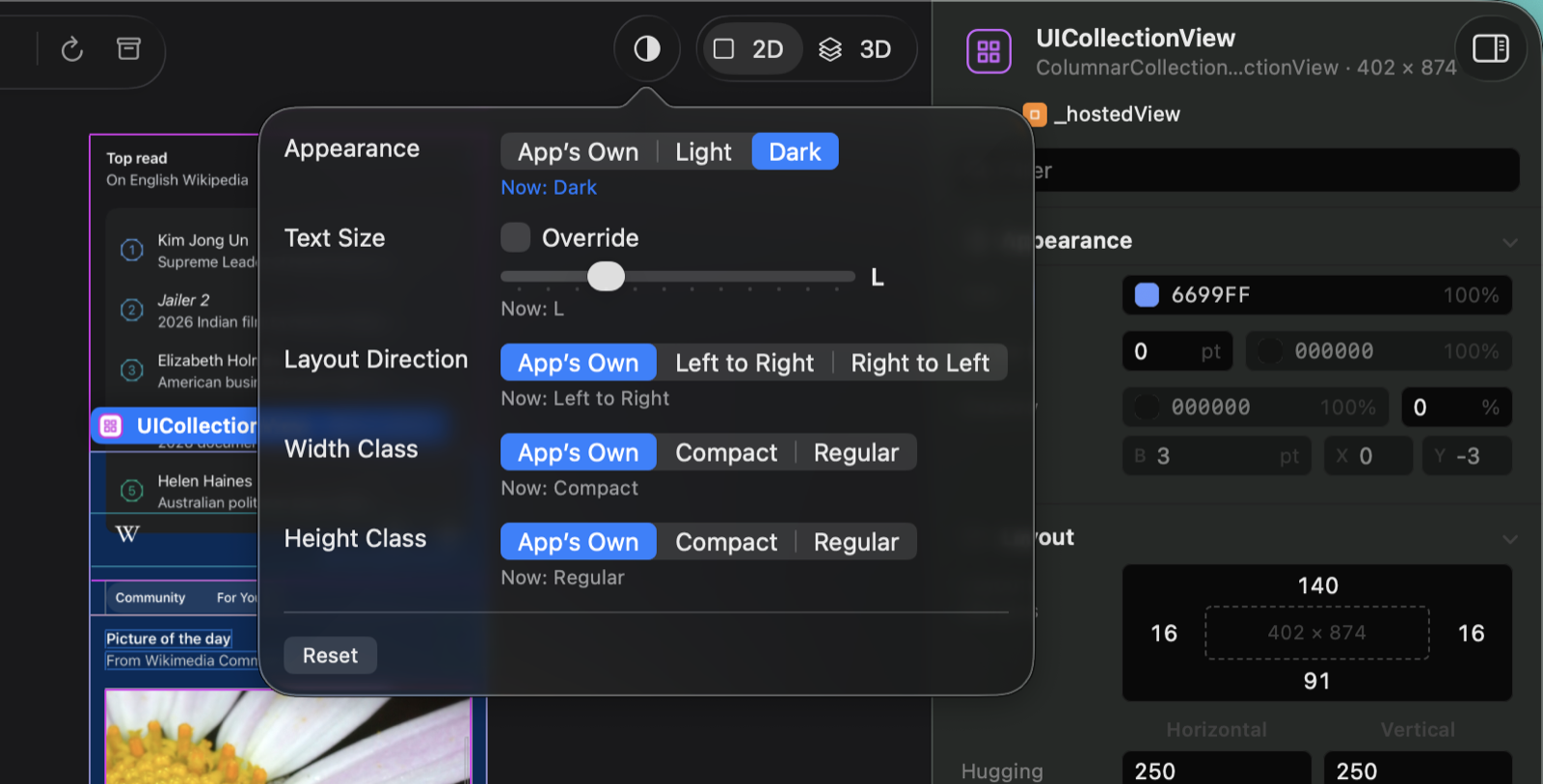This screenshot has width=1543, height=784.
Task: Click the 0 % opacity field
Action: [x=1456, y=407]
